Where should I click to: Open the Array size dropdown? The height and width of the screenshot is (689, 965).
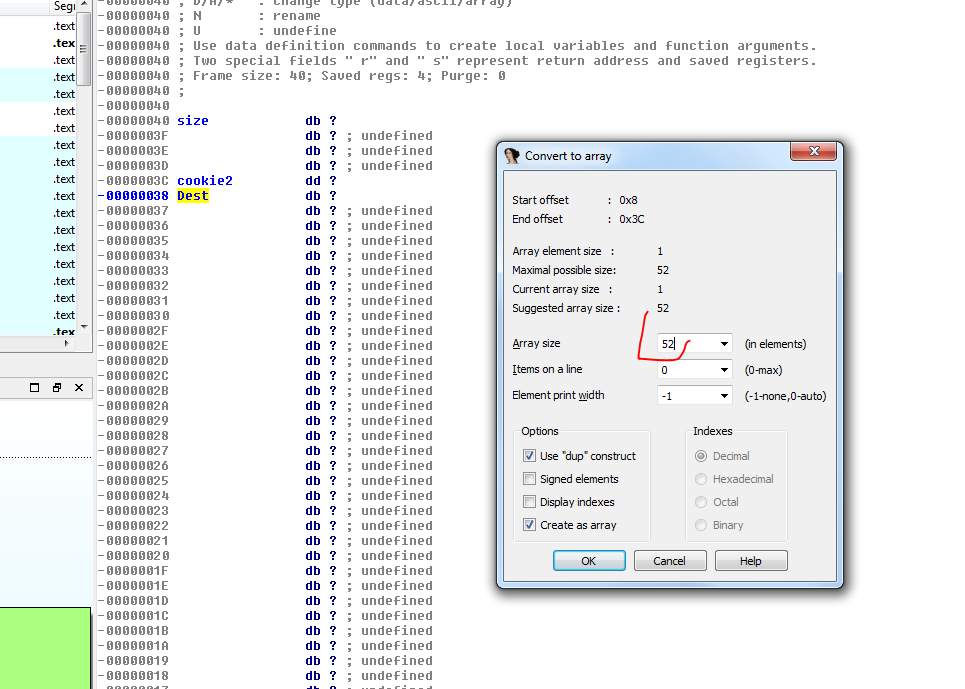click(724, 344)
